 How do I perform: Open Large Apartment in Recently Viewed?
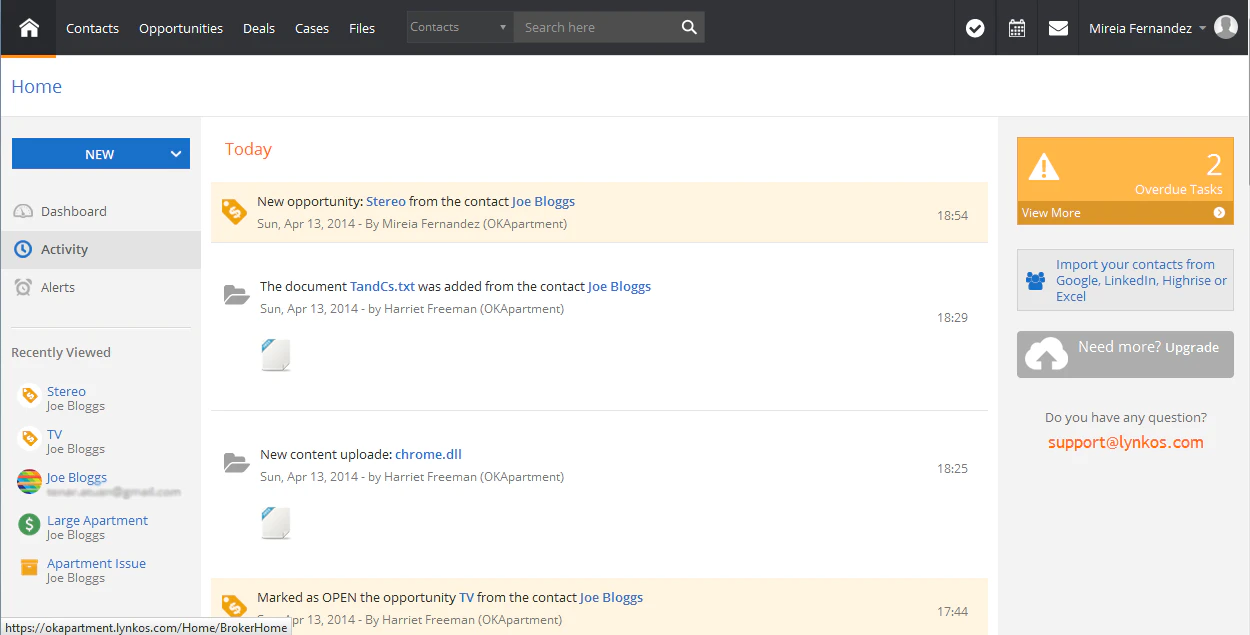pyautogui.click(x=97, y=520)
